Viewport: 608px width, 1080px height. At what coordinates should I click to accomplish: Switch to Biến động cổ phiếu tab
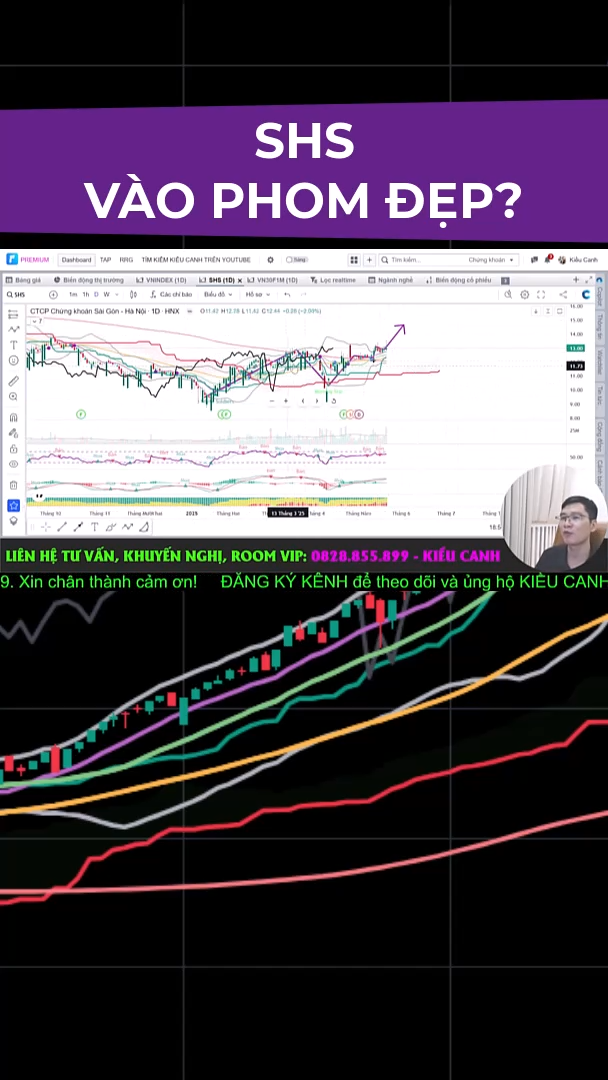459,280
